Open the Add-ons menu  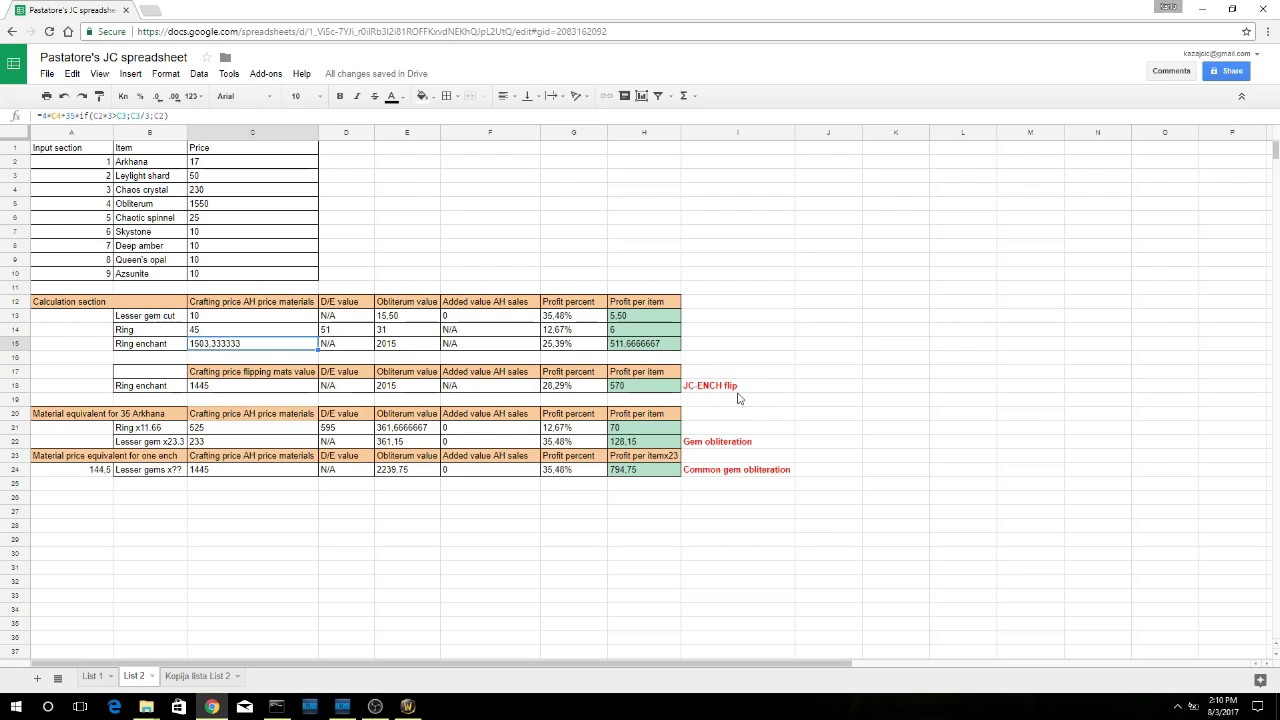266,74
